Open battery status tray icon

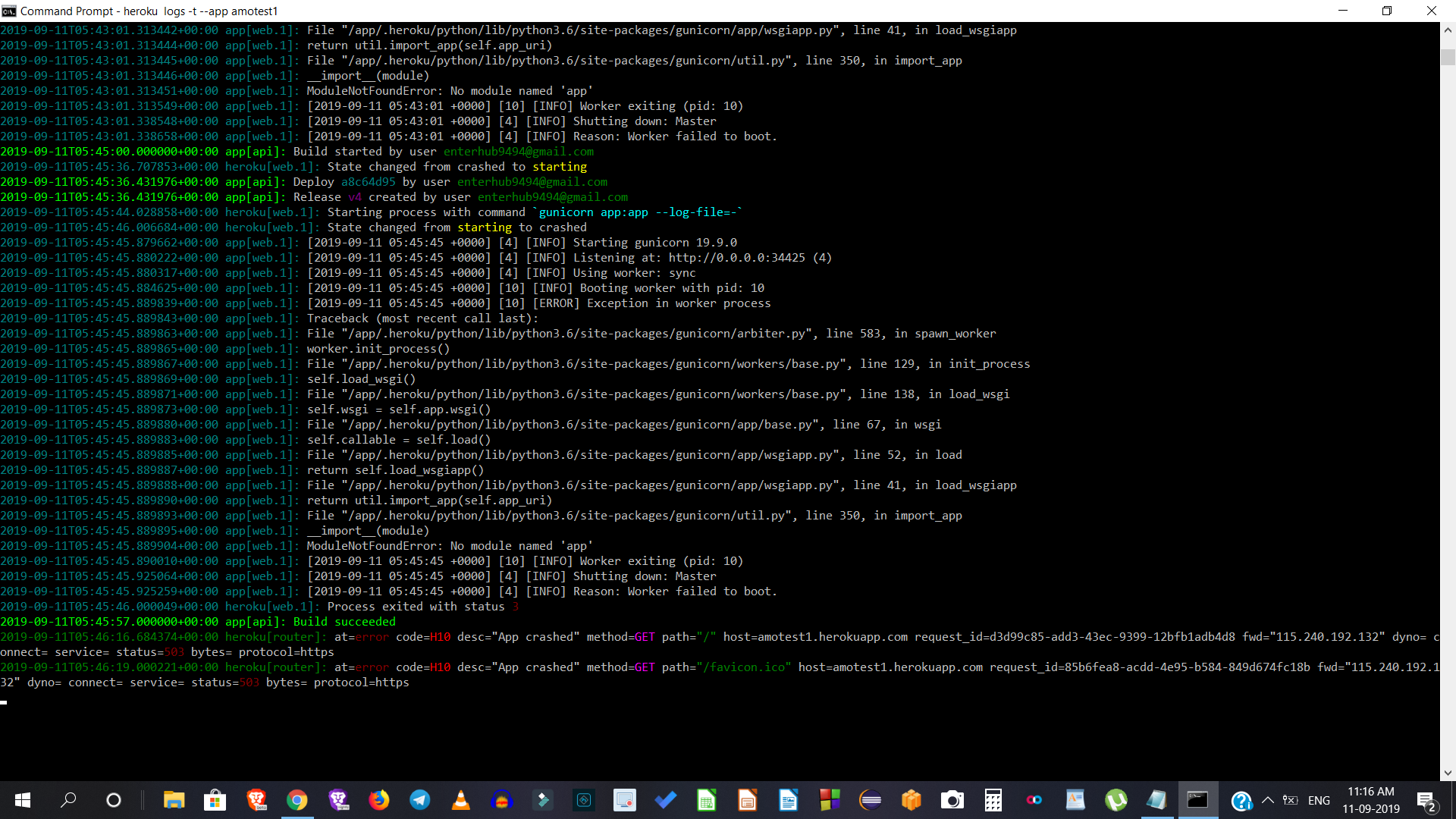point(1291,800)
